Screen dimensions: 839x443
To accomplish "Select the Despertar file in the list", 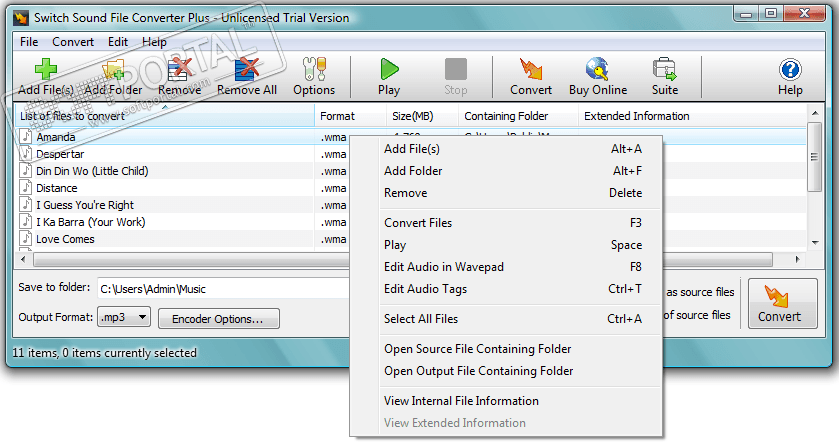I will (x=60, y=154).
